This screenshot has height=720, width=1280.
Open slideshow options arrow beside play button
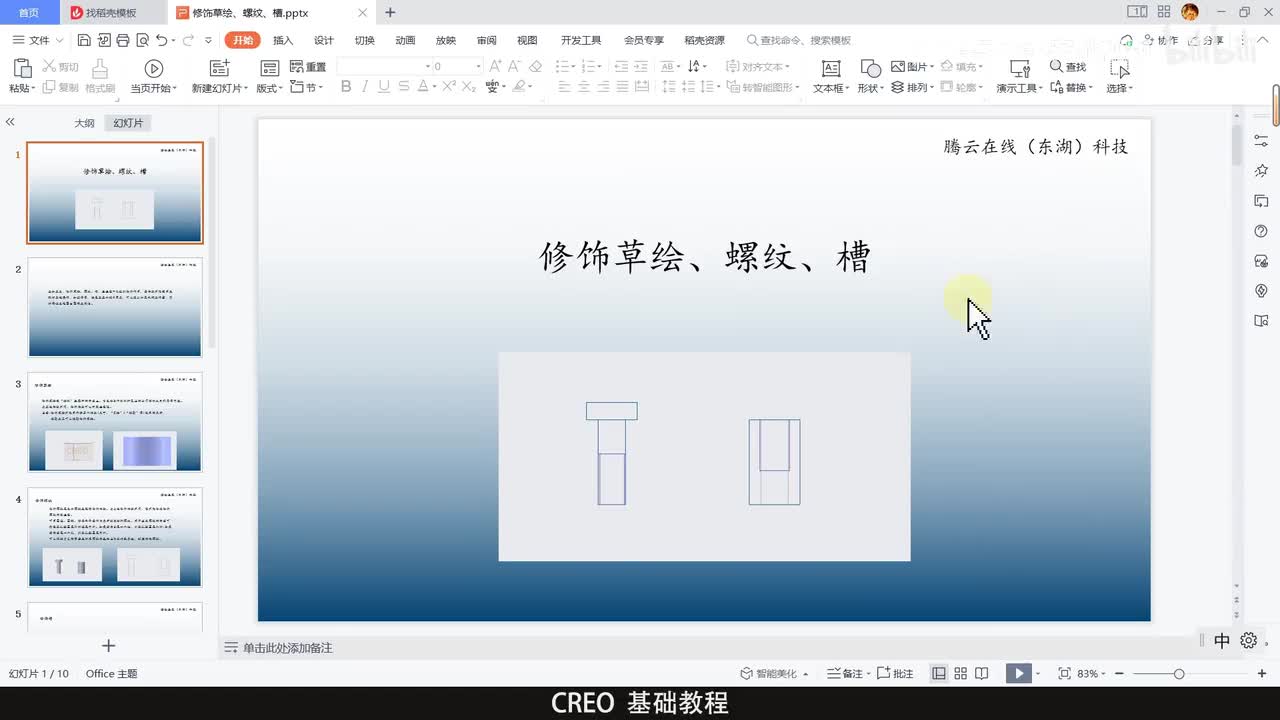pos(1038,674)
